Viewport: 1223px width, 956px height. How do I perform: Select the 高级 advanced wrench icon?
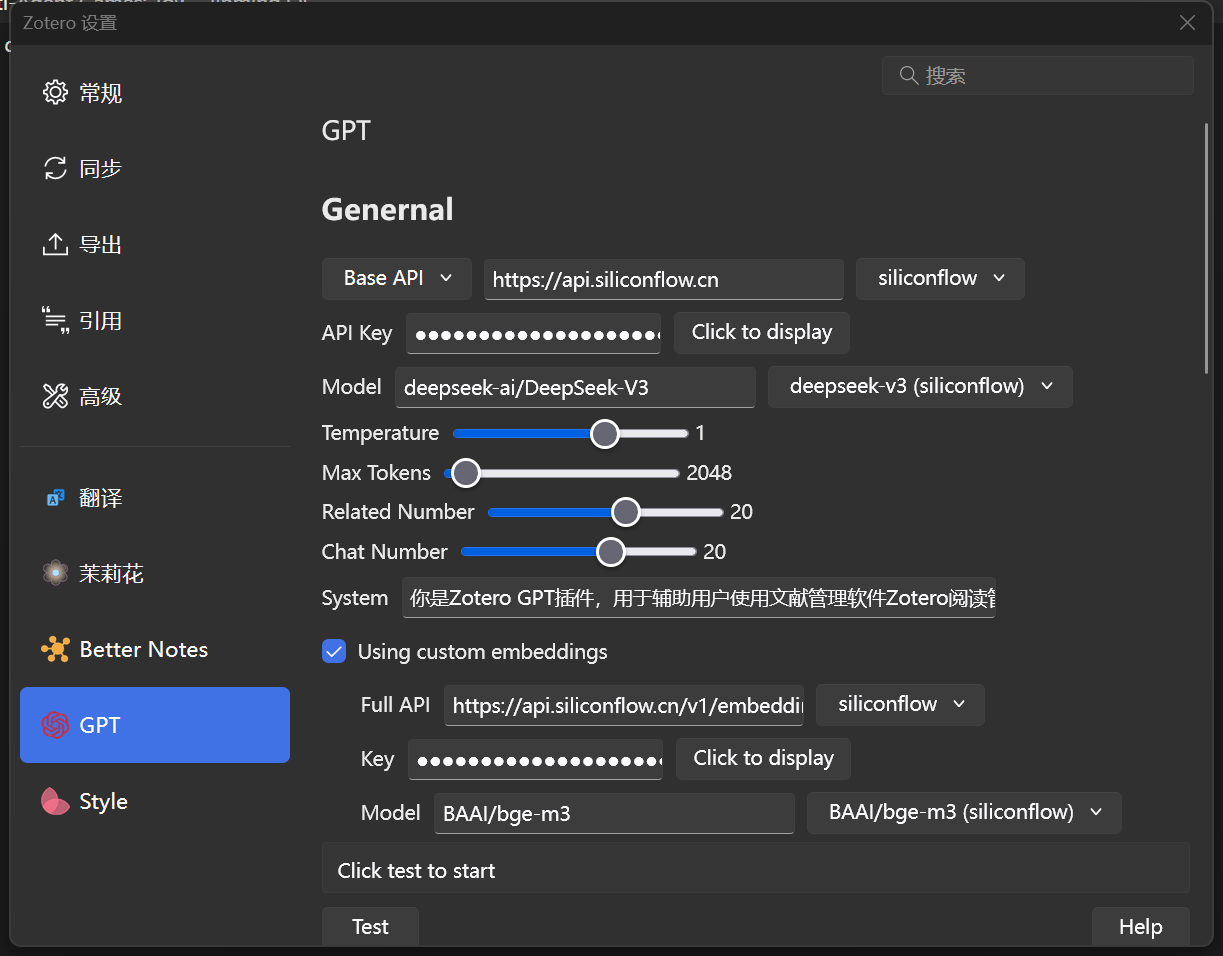pos(55,396)
